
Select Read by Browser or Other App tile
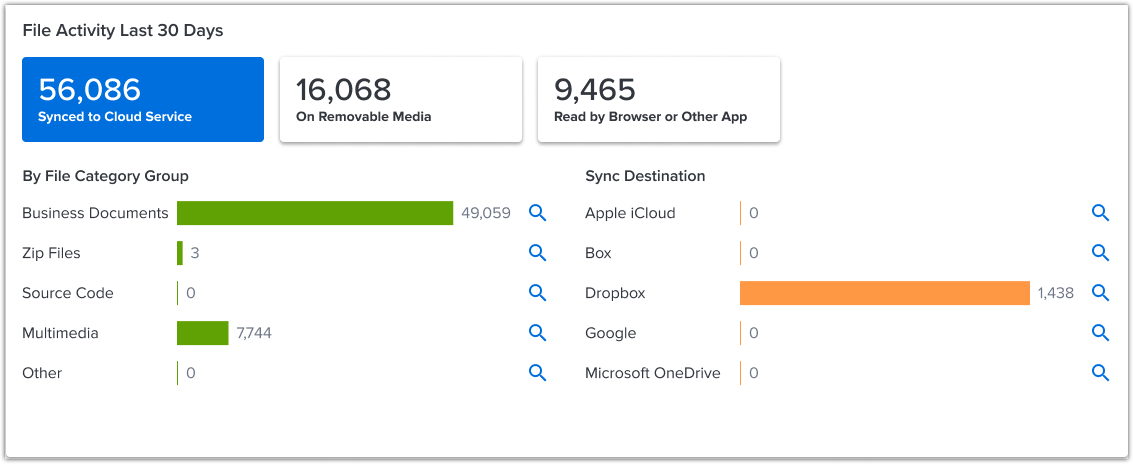click(x=658, y=100)
